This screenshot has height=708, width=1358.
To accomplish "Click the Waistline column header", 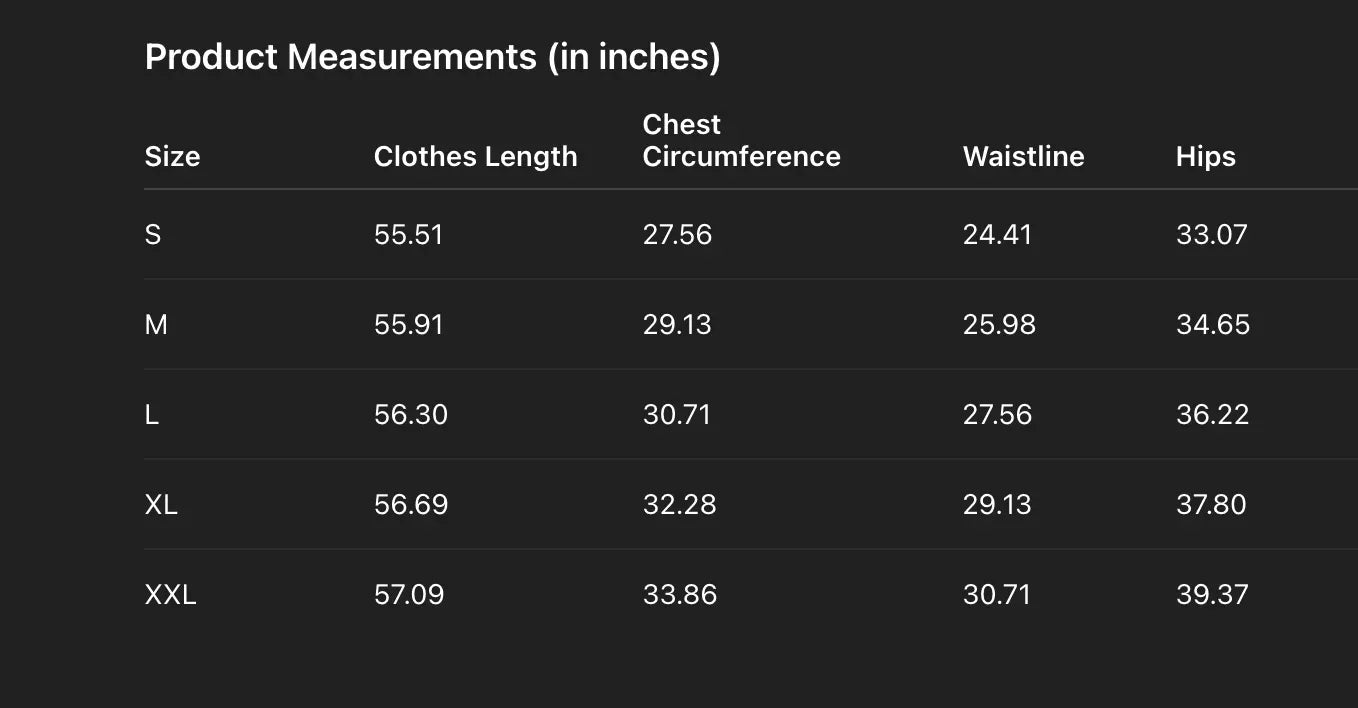I will (x=1023, y=156).
